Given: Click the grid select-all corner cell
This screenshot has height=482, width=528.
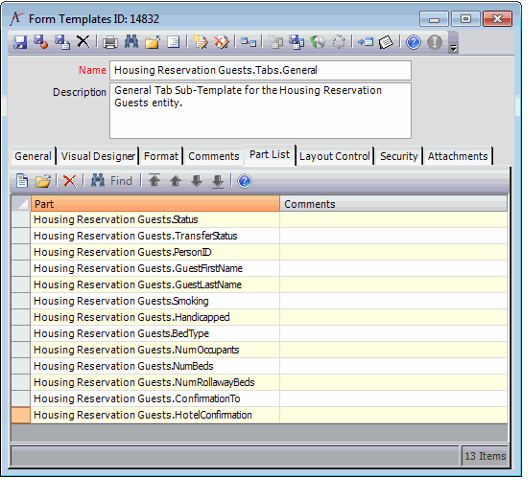Looking at the screenshot, I should (x=21, y=204).
